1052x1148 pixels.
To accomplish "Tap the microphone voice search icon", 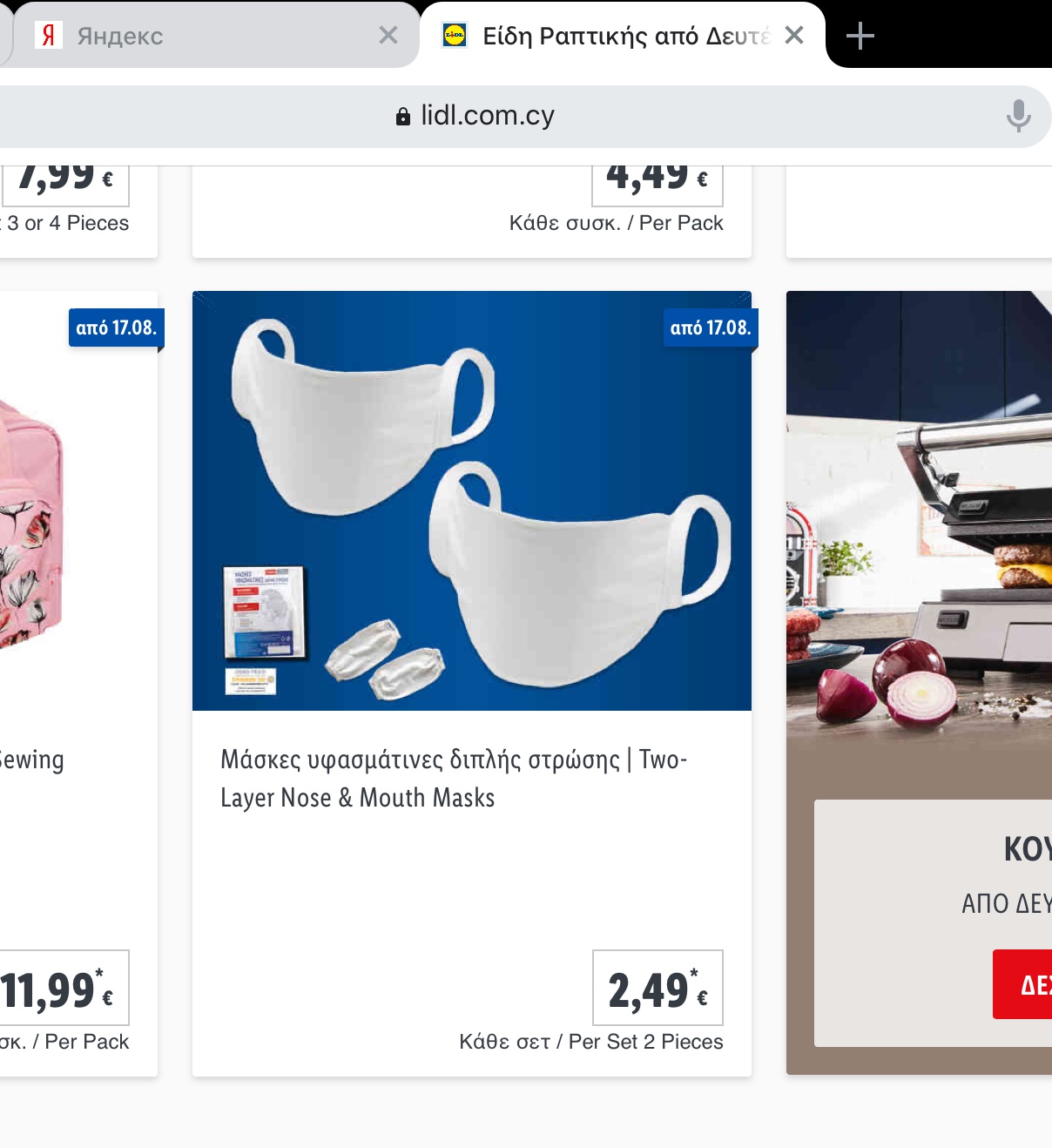I will pos(1018,116).
